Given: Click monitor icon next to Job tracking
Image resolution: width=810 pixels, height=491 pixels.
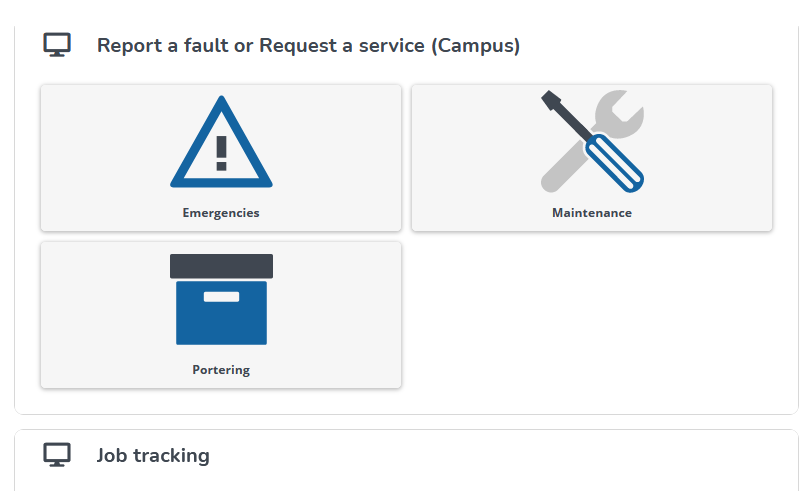Looking at the screenshot, I should 57,455.
